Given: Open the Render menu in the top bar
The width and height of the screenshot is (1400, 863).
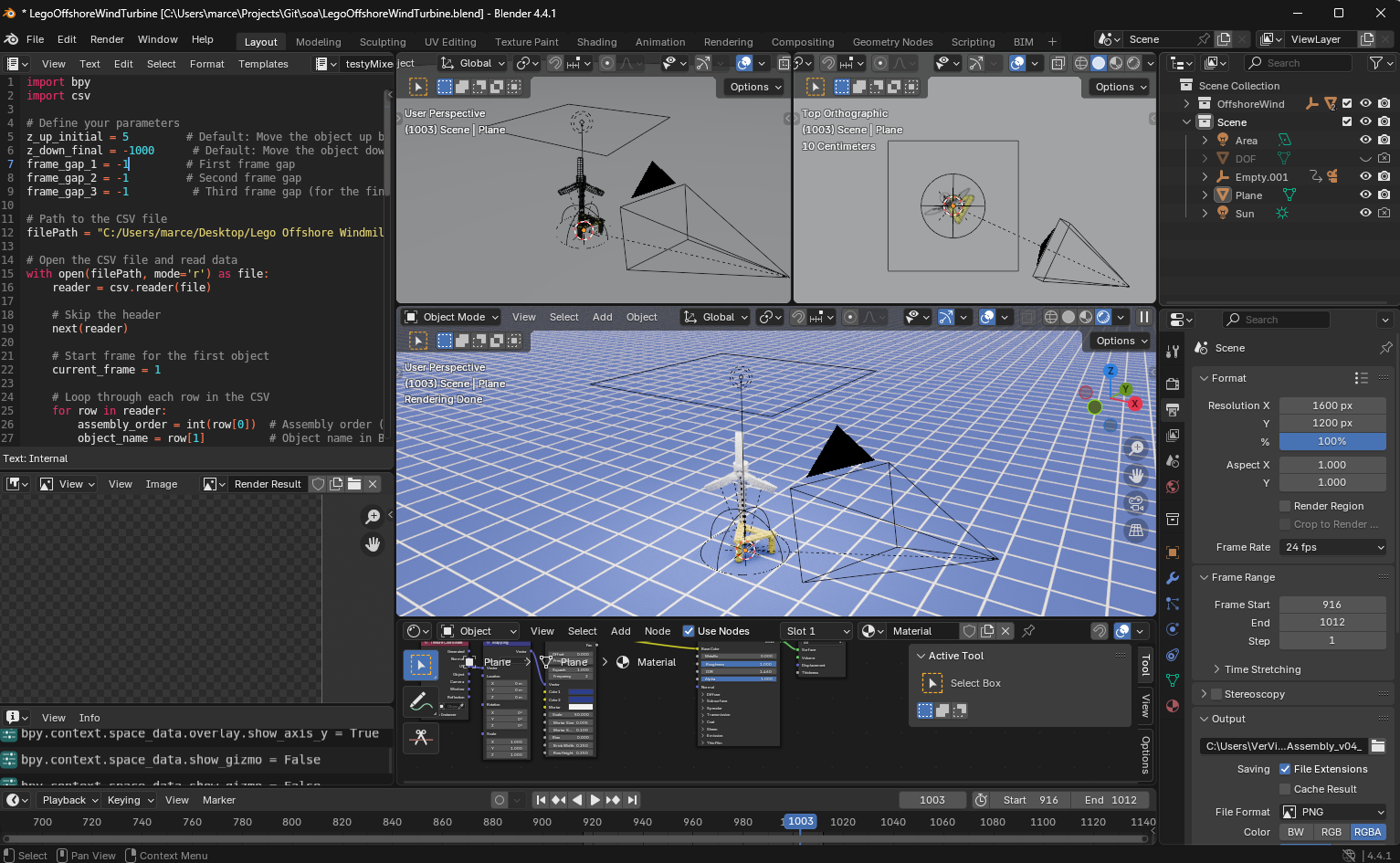Looking at the screenshot, I should point(107,39).
